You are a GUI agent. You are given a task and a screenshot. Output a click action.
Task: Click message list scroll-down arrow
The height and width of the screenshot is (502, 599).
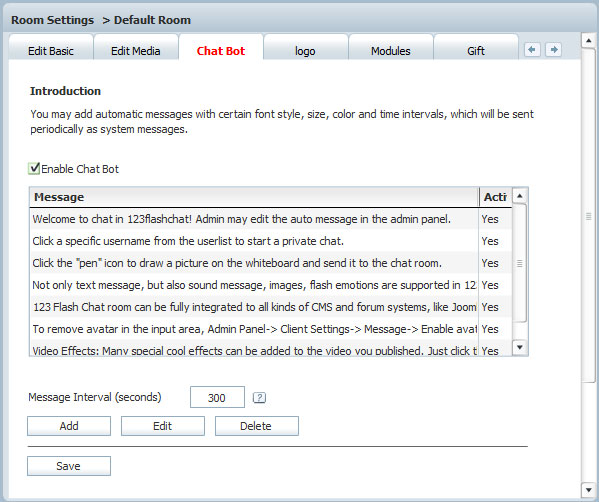pos(519,347)
